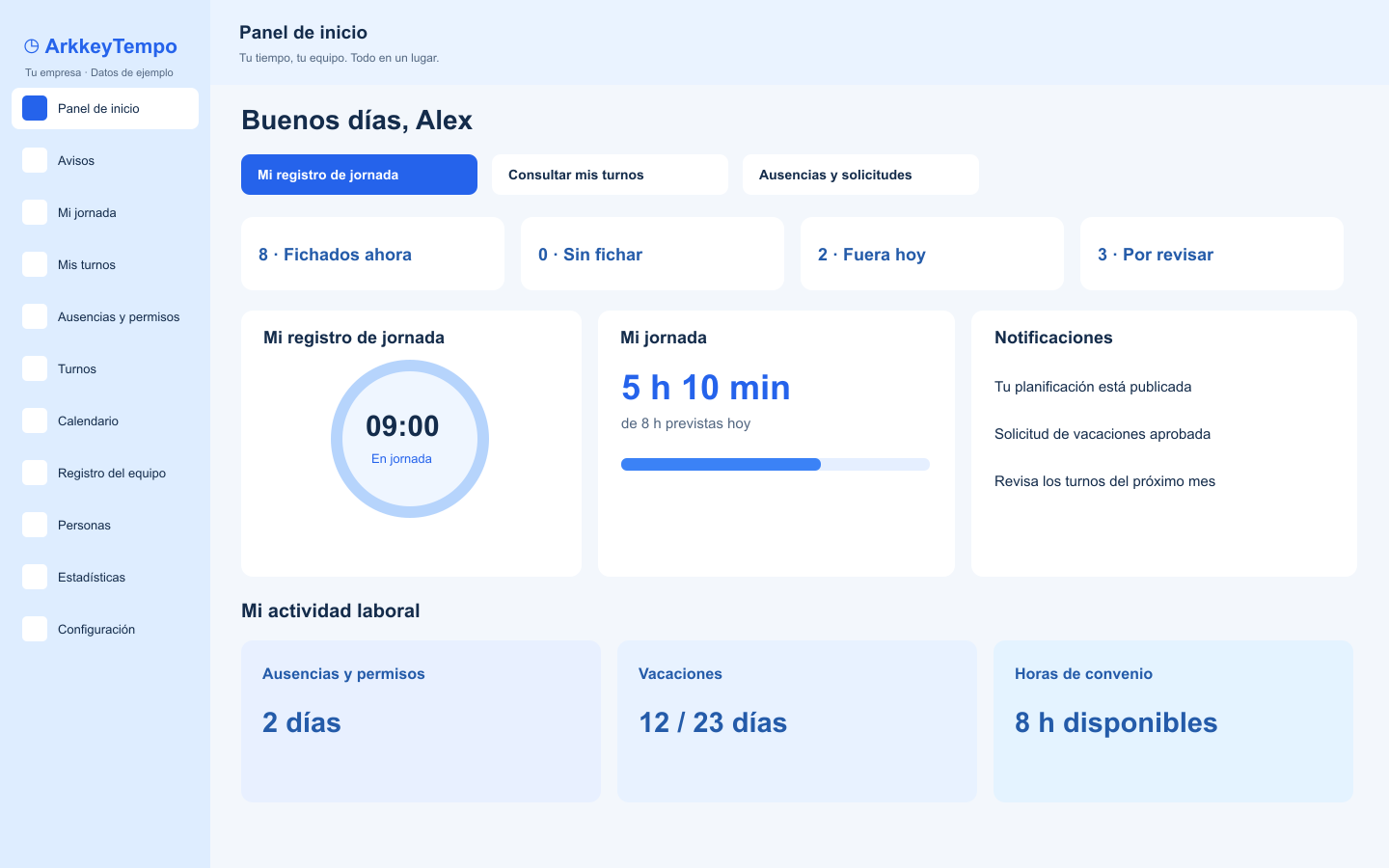
Task: Click the Mi jornada progress bar
Action: point(776,464)
